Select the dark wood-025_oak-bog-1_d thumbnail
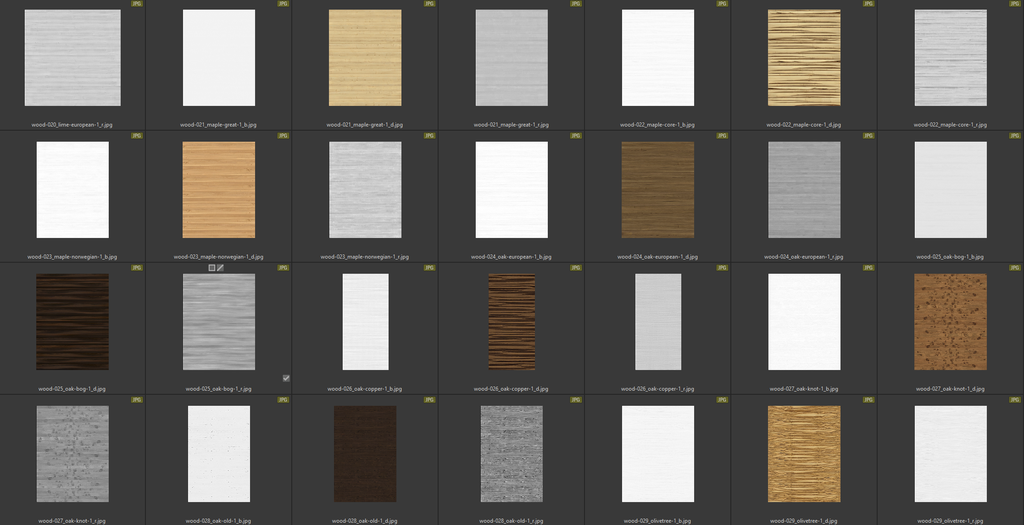 coord(72,322)
